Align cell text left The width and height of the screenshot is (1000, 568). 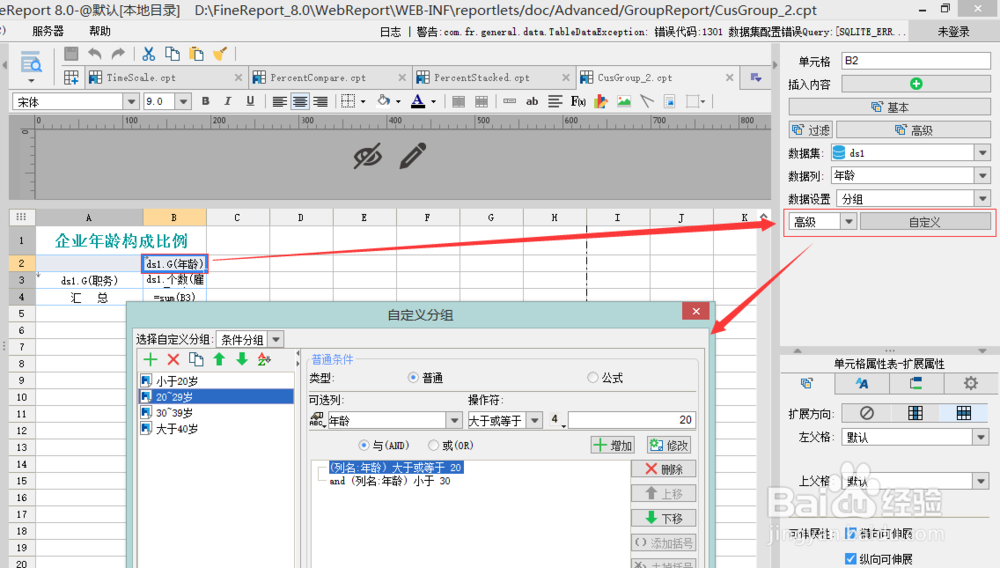(279, 101)
